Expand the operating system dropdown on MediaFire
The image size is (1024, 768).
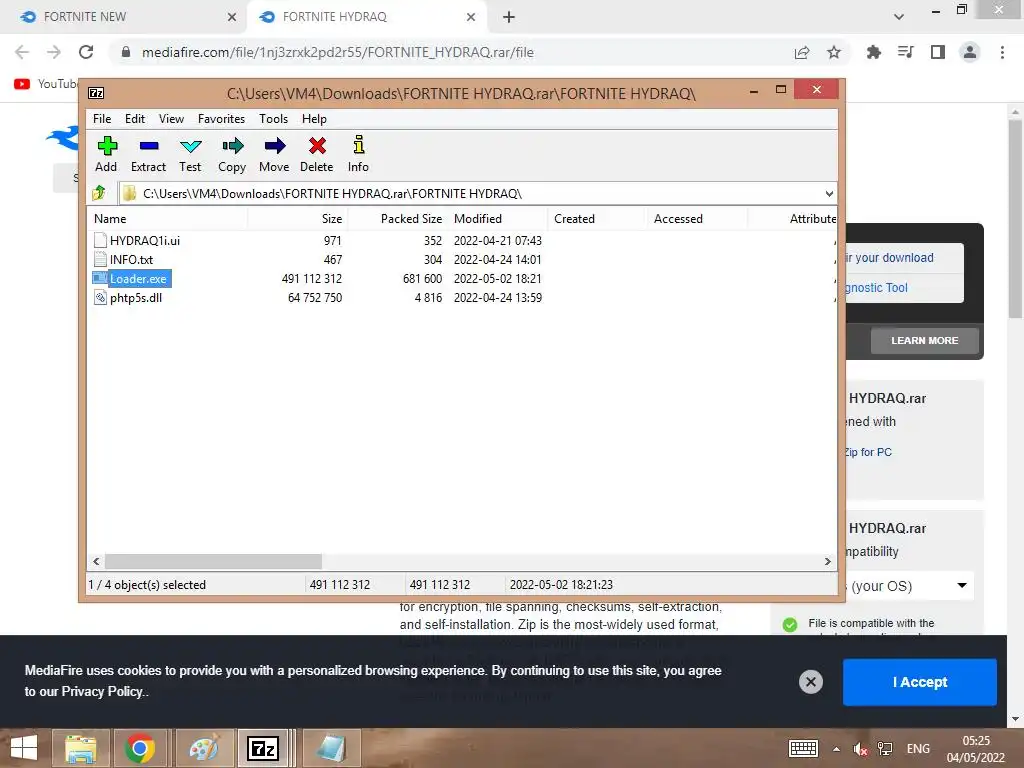(961, 585)
